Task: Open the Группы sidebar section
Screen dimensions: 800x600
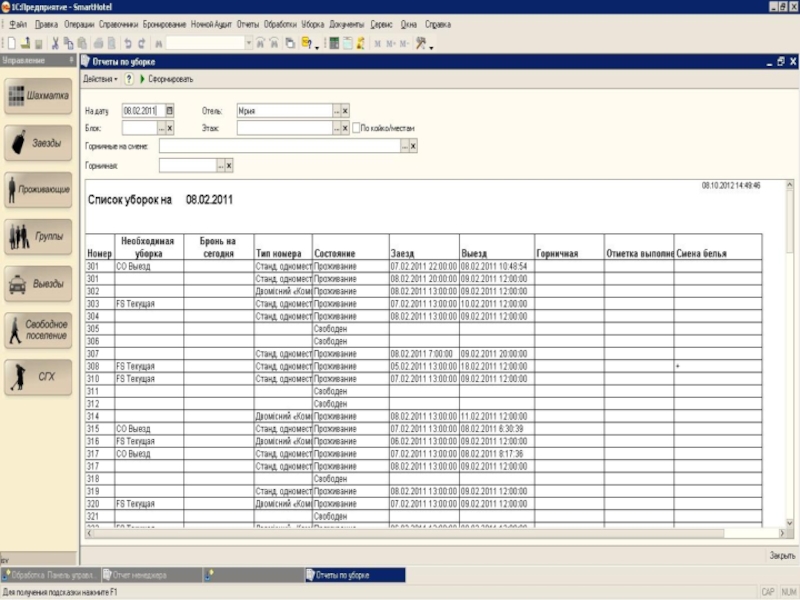Action: click(x=39, y=237)
